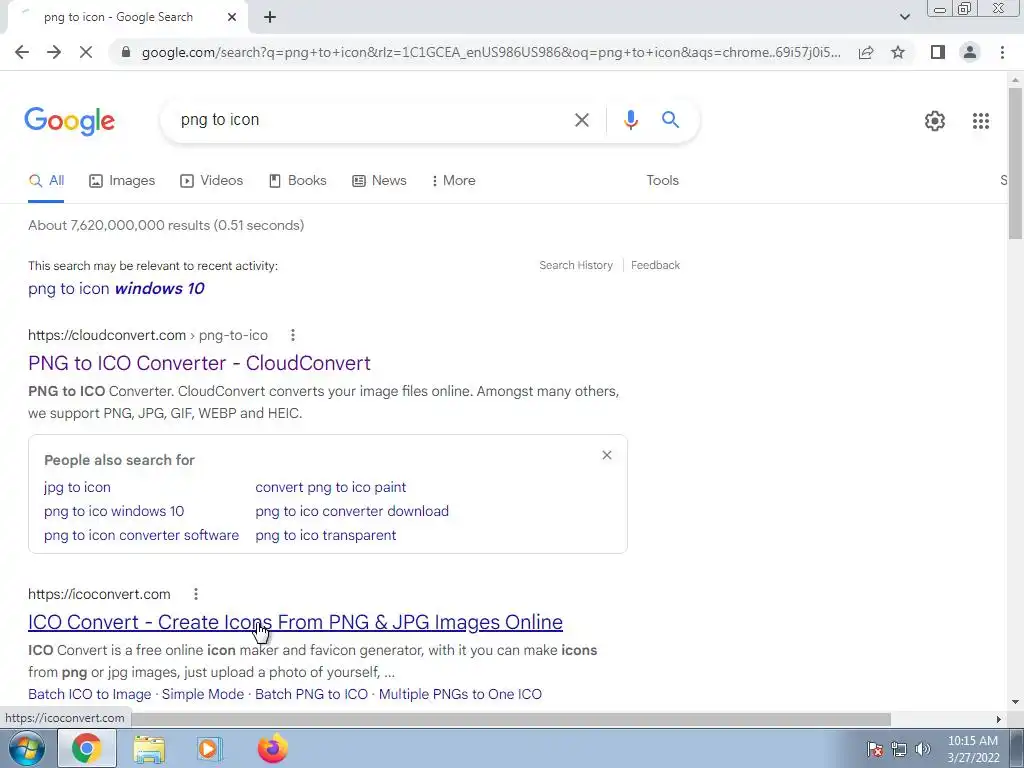Viewport: 1024px width, 768px height.
Task: Open 'png to icon windows 10' suggestion
Action: (x=116, y=289)
